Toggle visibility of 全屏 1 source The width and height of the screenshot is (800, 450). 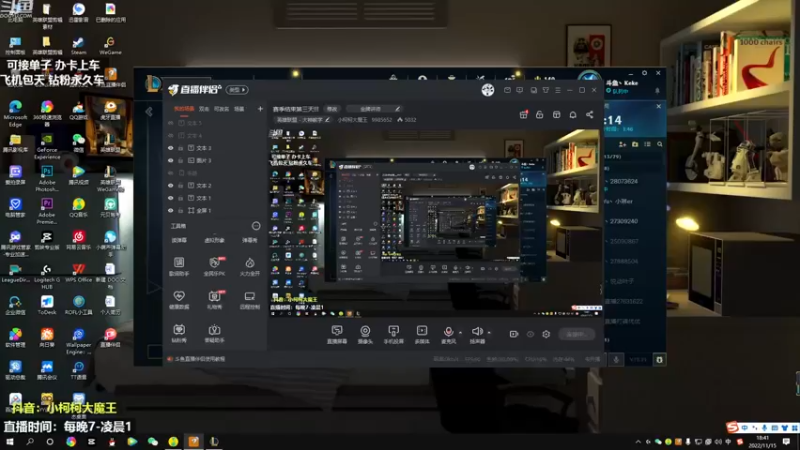(x=170, y=210)
